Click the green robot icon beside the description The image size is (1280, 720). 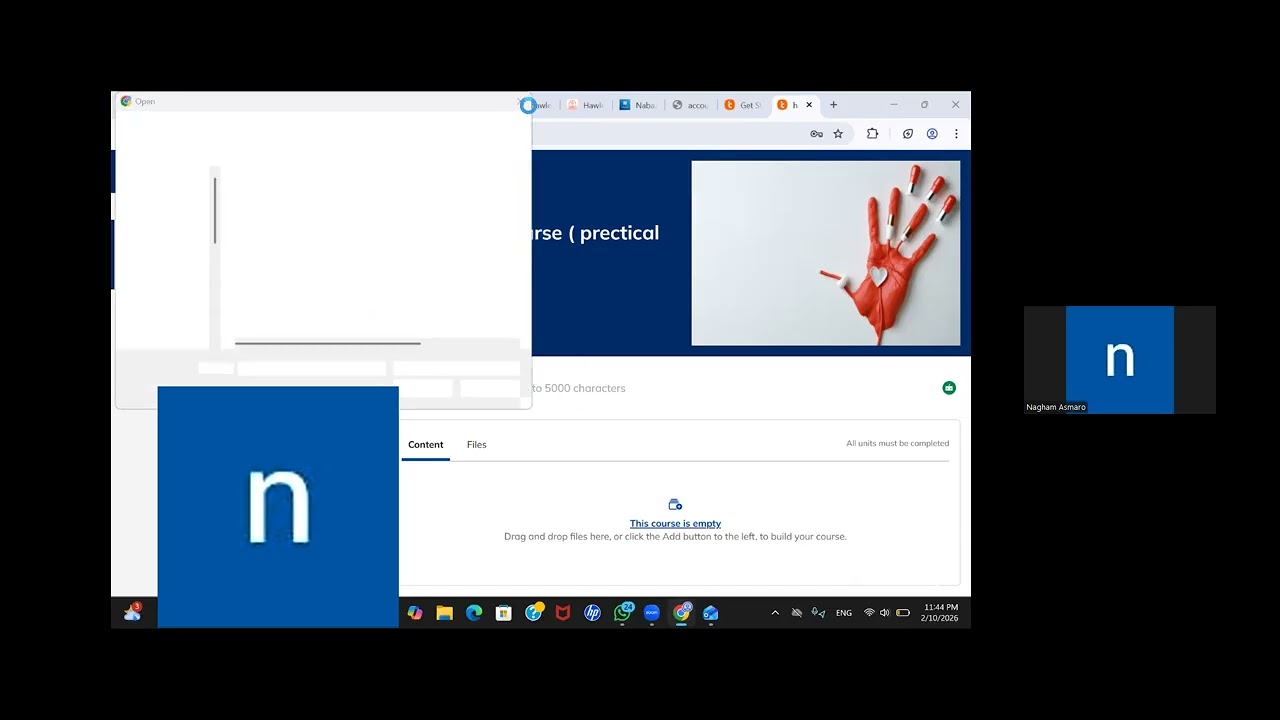949,388
